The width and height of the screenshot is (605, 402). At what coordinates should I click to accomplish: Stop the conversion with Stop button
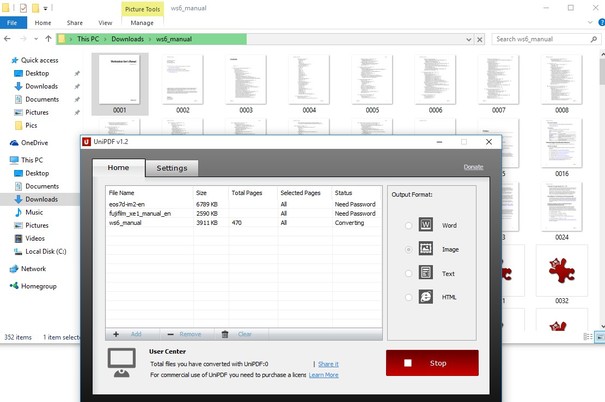point(432,363)
